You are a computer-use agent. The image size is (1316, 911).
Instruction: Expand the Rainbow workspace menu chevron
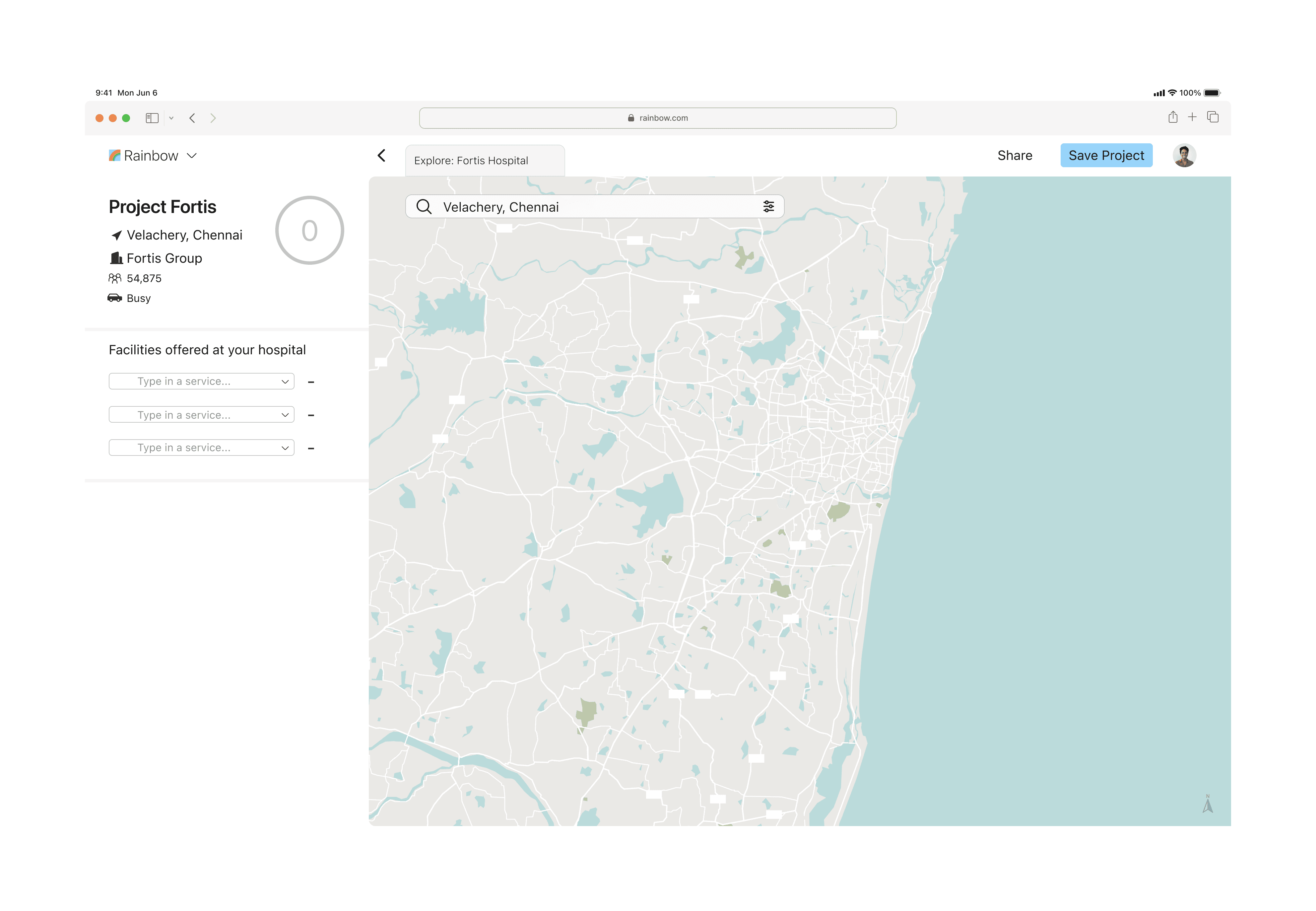pos(192,156)
